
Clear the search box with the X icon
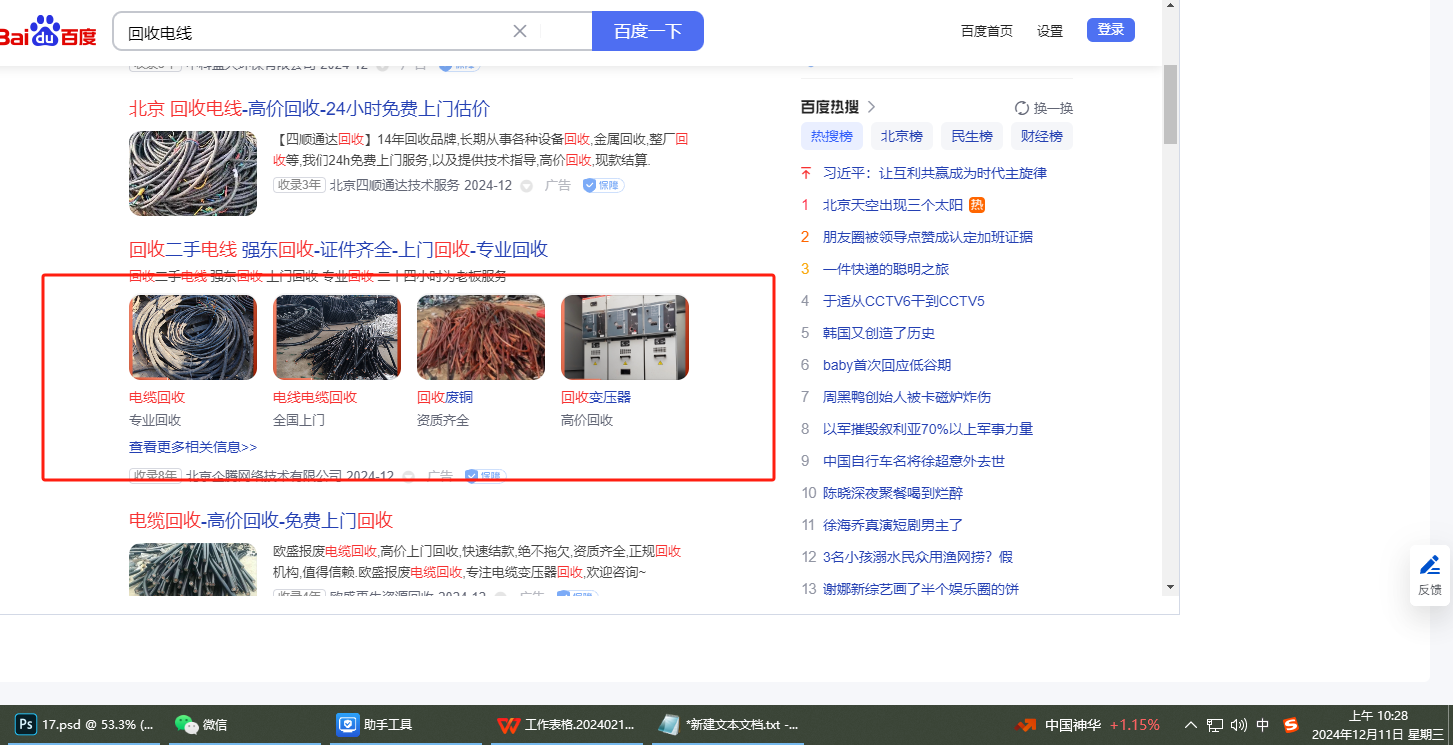tap(520, 31)
